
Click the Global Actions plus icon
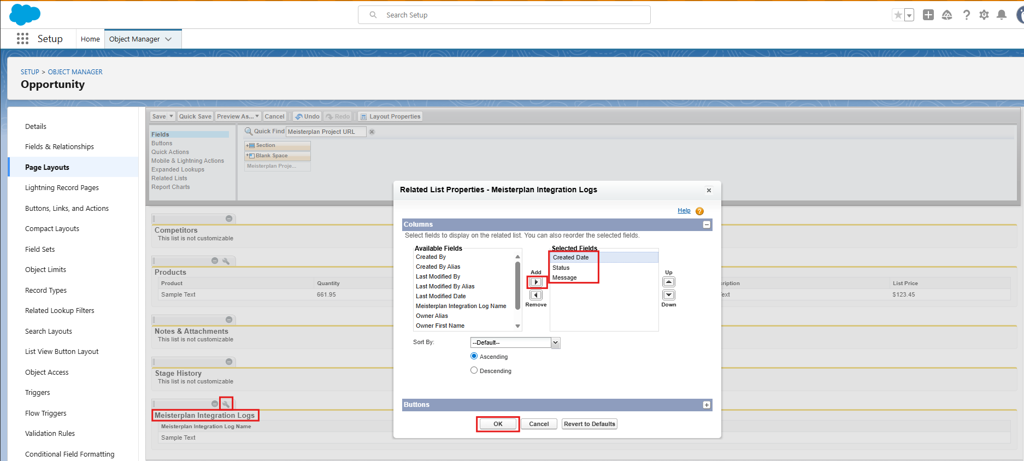pos(928,15)
